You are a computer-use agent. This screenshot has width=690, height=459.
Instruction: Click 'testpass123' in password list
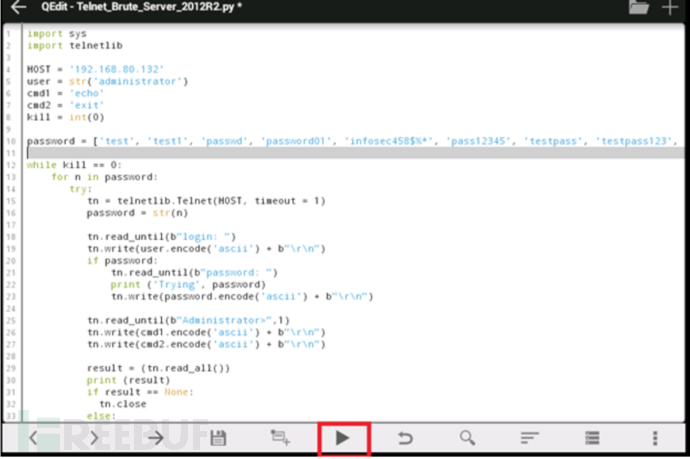636,141
